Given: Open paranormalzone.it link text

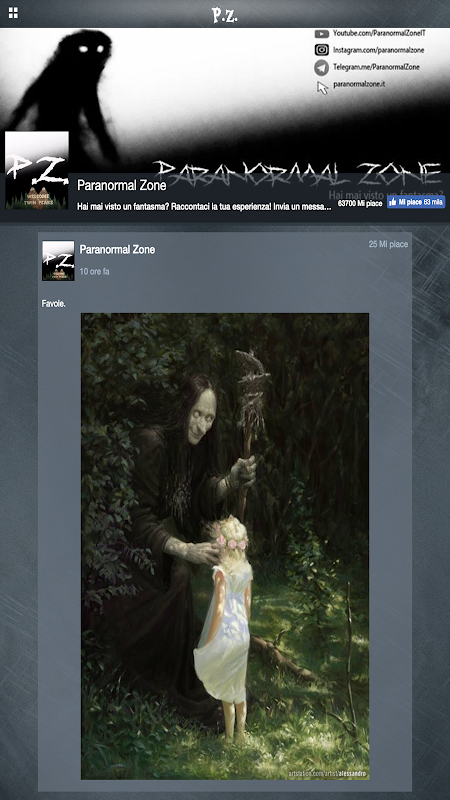Looking at the screenshot, I should coord(359,84).
